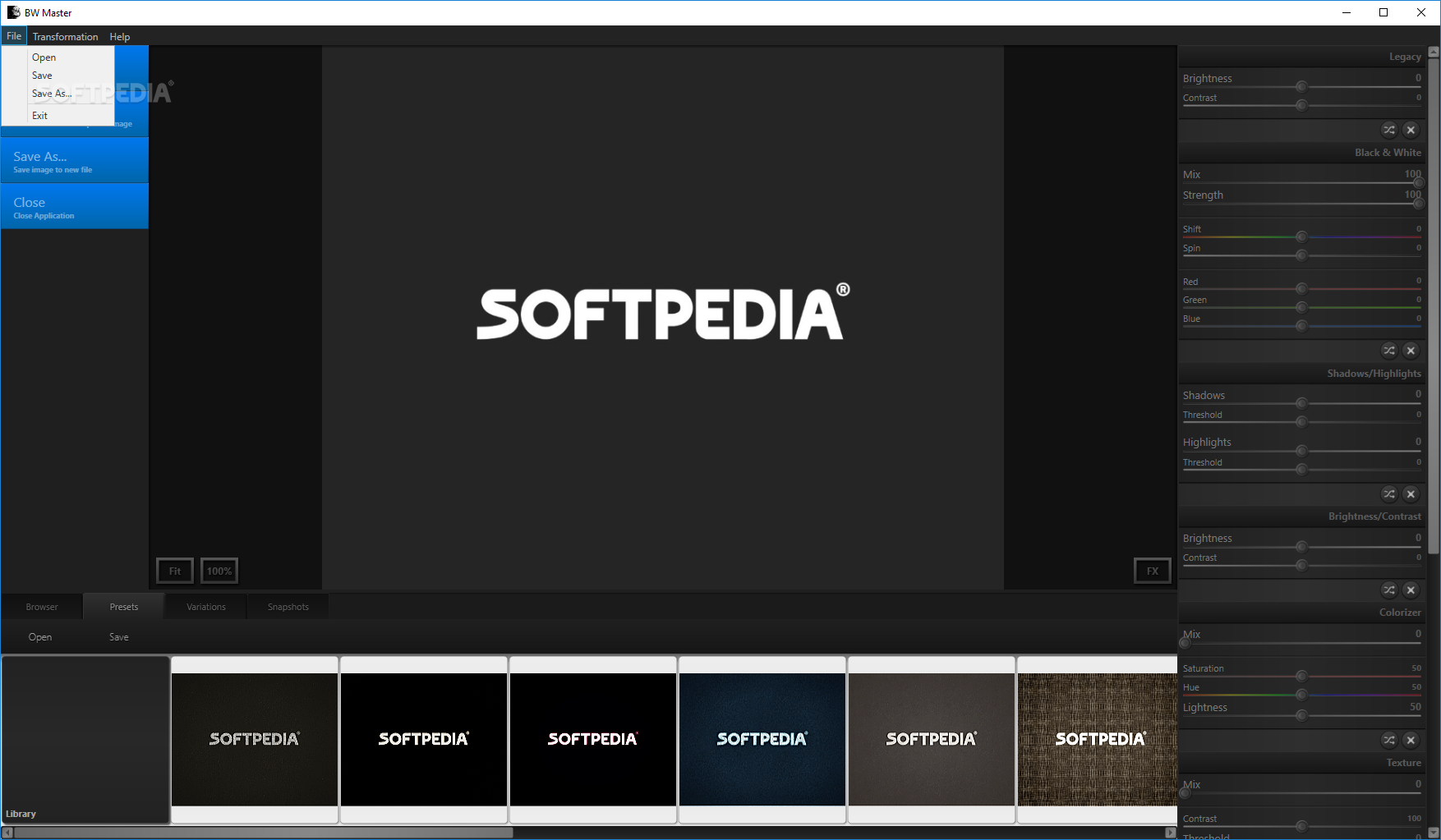Viewport: 1441px width, 840px height.
Task: Reset the Legacy section with X icon
Action: [1411, 130]
